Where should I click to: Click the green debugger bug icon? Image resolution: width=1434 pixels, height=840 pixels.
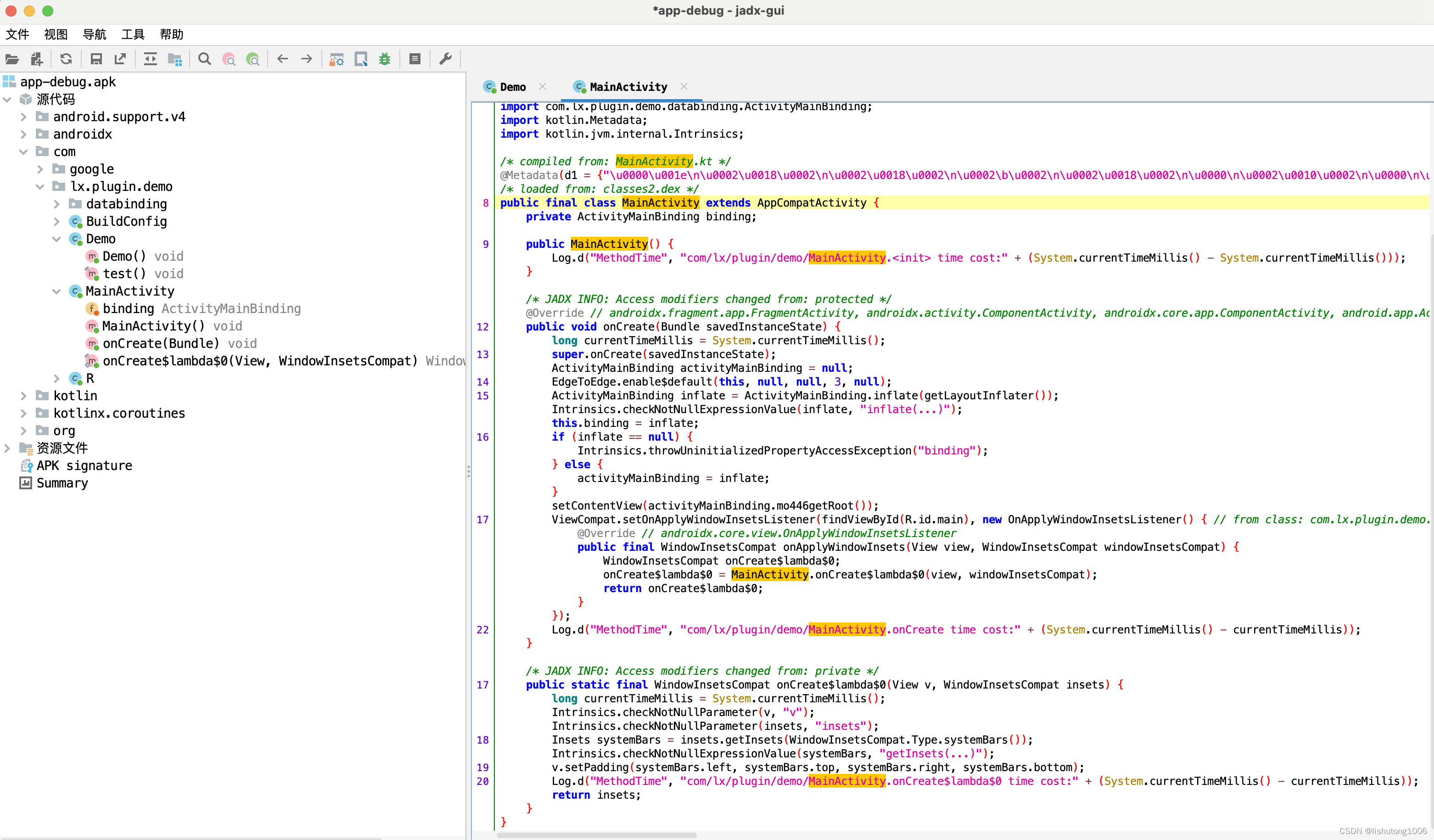pos(385,59)
